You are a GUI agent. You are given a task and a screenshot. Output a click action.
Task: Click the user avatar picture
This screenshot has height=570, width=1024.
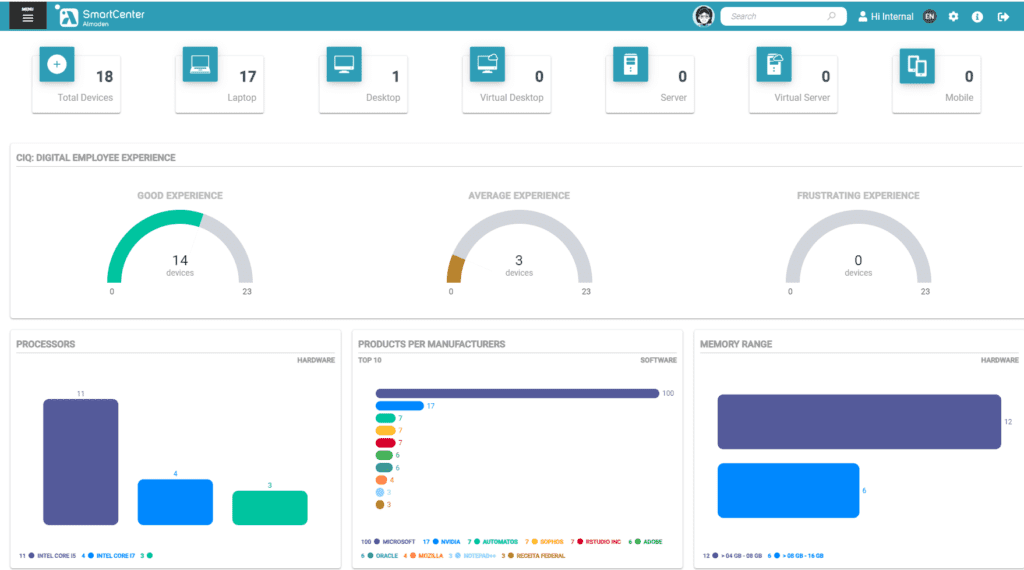pyautogui.click(x=703, y=16)
